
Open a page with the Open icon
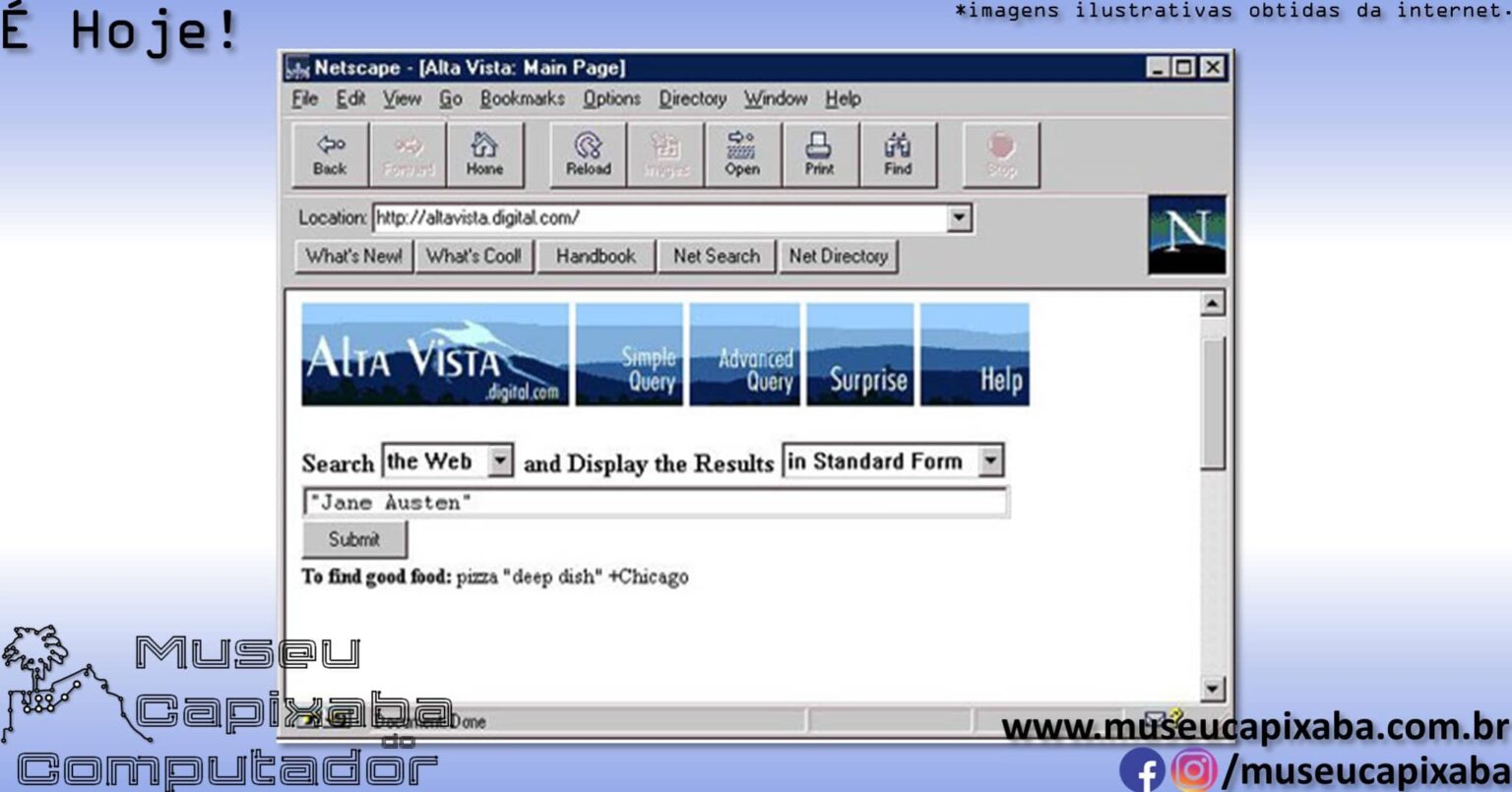click(741, 153)
